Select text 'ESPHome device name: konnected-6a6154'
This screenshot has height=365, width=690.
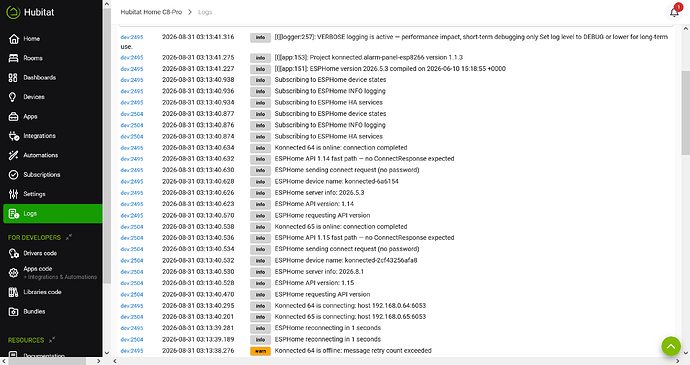pyautogui.click(x=337, y=181)
